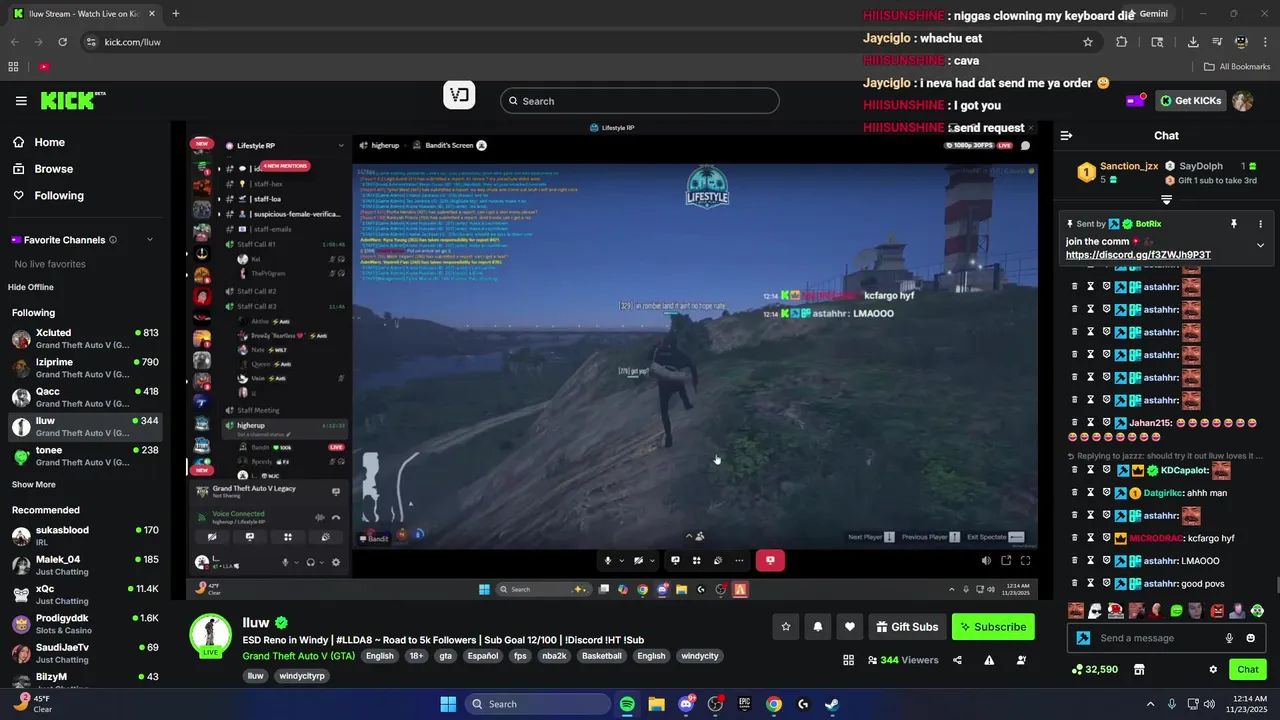Open Prodigyddk recommended channel
The width and height of the screenshot is (1280, 720).
(x=85, y=624)
